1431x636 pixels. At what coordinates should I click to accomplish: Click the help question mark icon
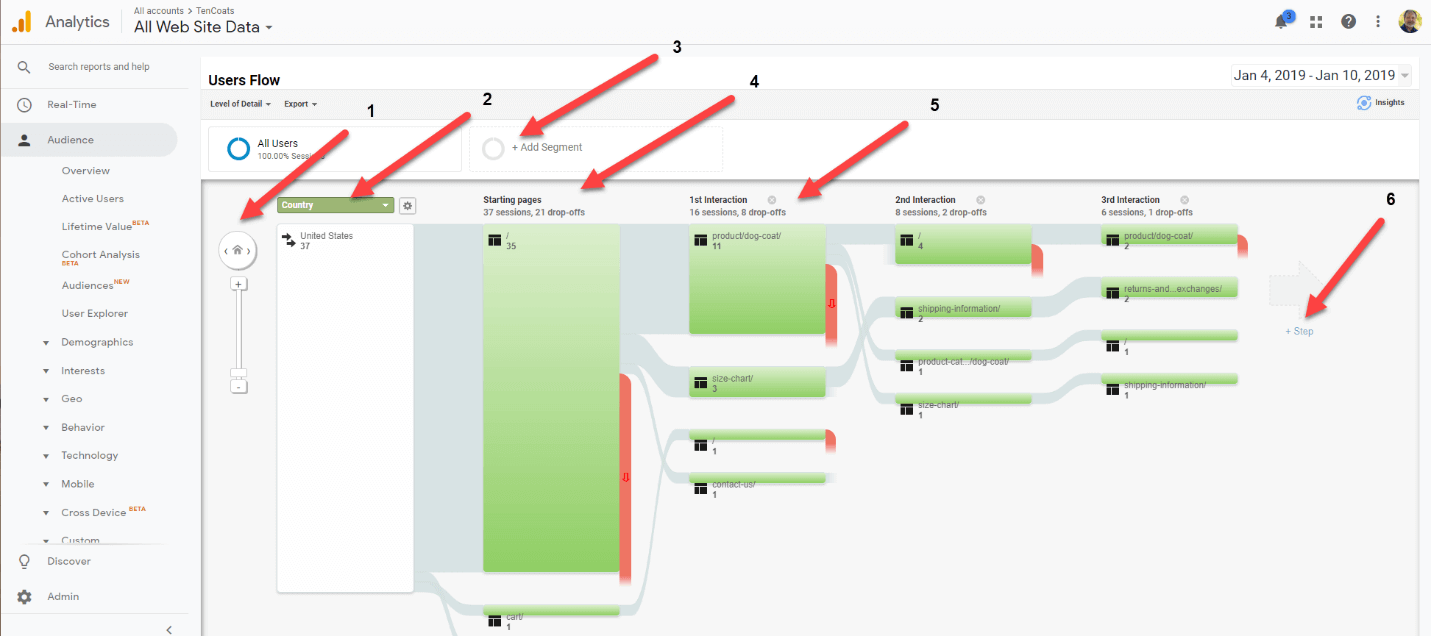click(x=1348, y=21)
